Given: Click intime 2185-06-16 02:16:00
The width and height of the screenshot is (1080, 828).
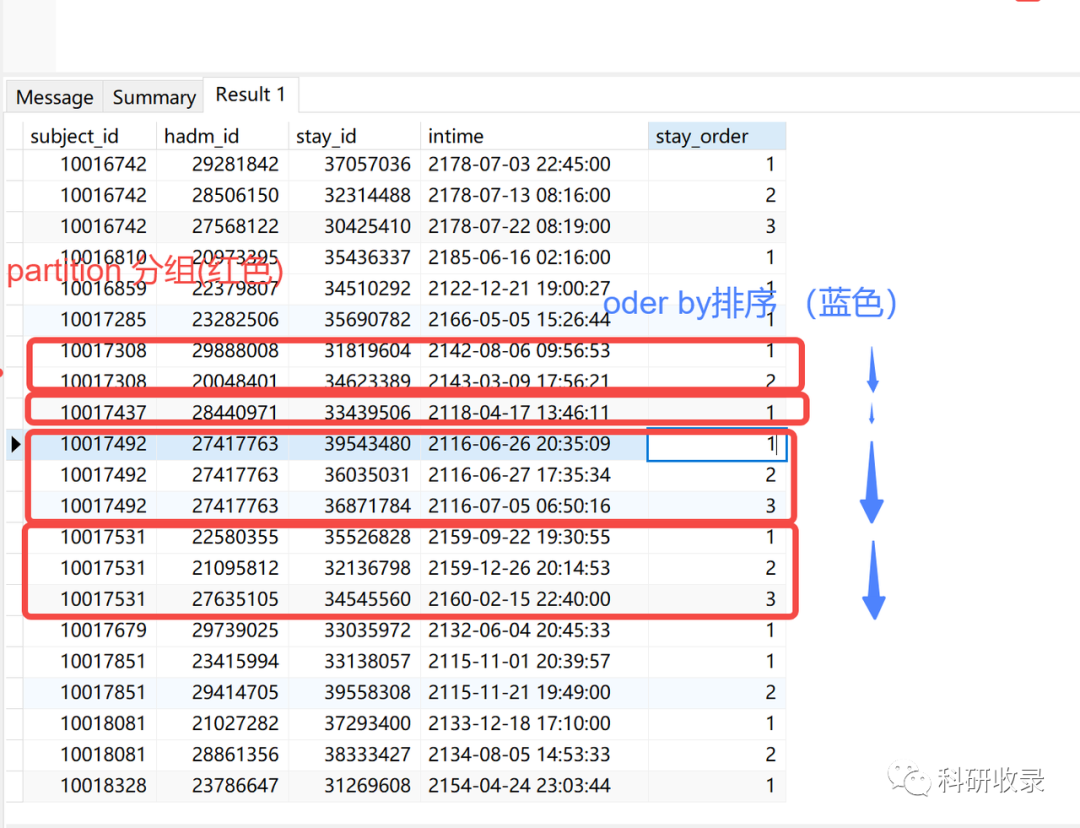Looking at the screenshot, I should tap(534, 258).
